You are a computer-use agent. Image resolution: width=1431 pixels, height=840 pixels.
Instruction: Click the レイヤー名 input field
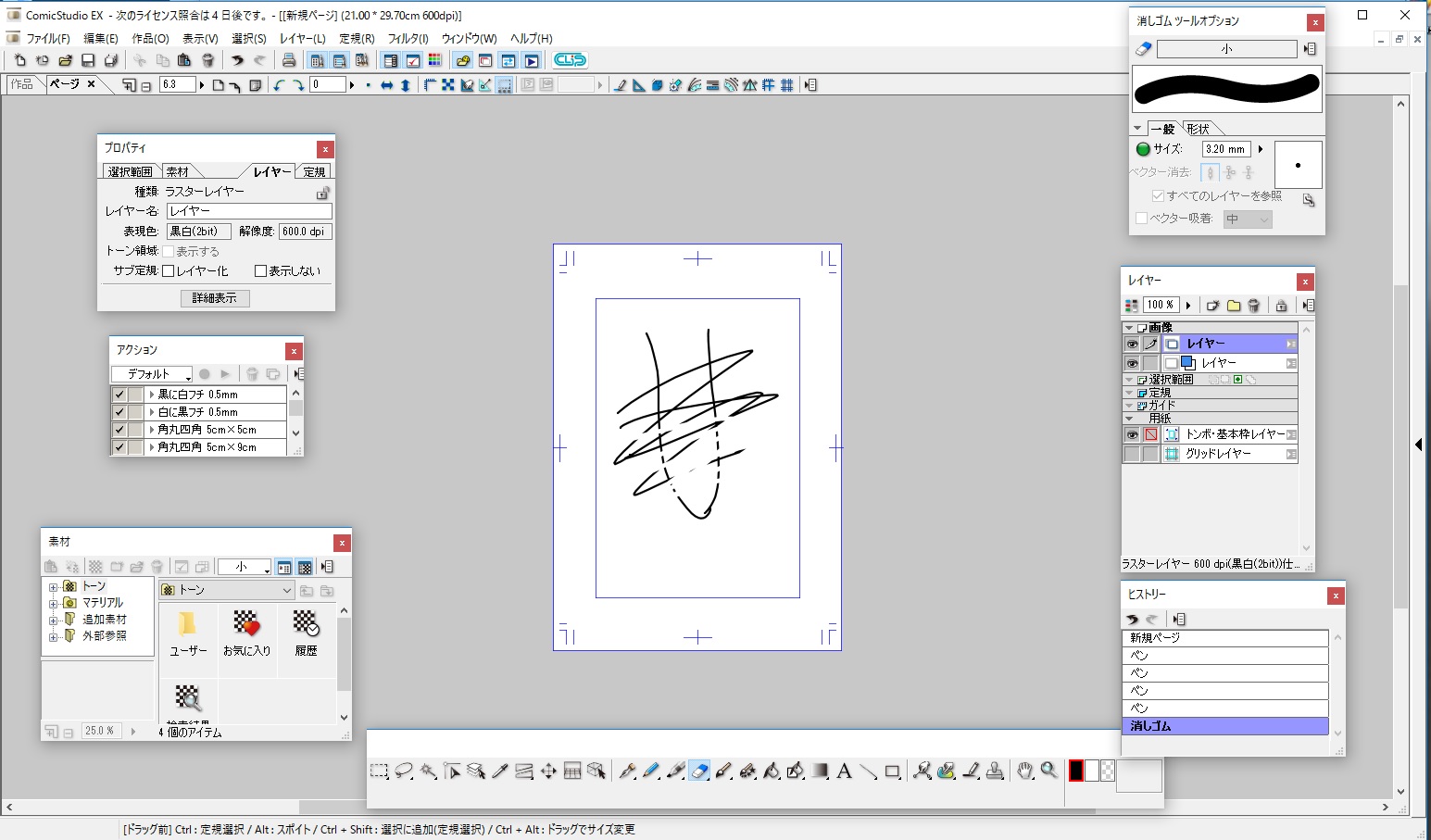coord(248,211)
